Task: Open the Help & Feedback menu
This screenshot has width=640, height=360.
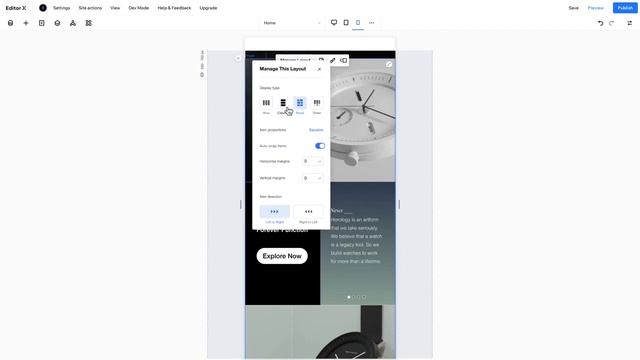Action: [174, 8]
